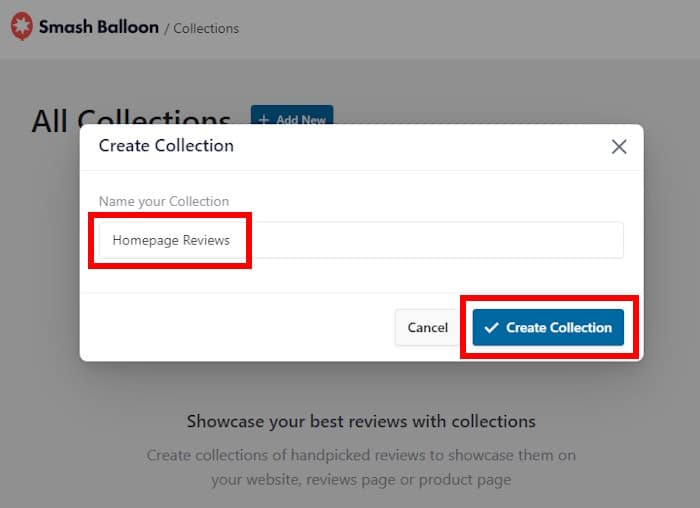The image size is (700, 508).
Task: Click the slash separator before Collections
Action: [167, 28]
